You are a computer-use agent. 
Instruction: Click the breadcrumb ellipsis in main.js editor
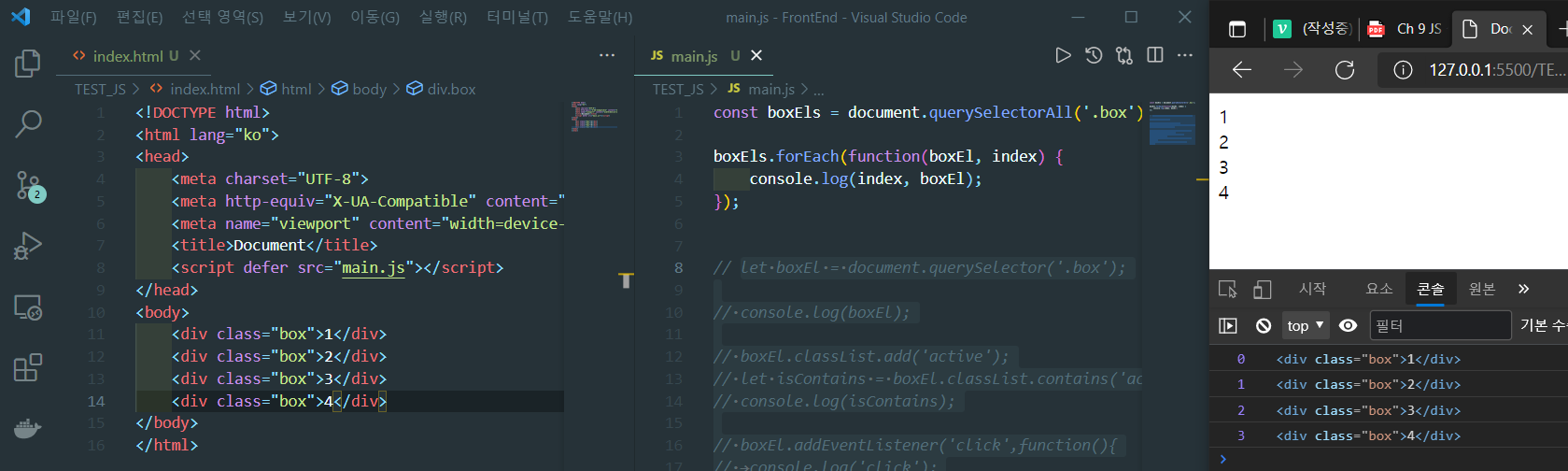pos(818,90)
